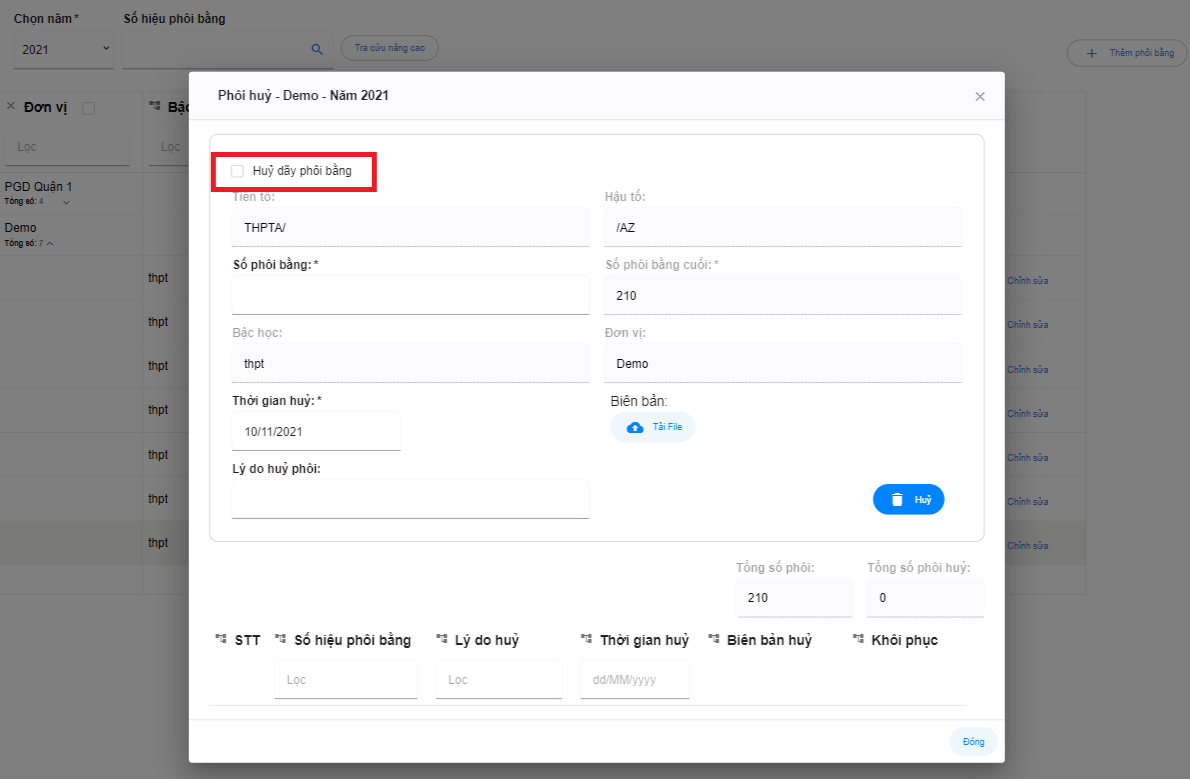Click column menu icon beside Thời gian huỷ
Image resolution: width=1190 pixels, height=779 pixels.
(586, 640)
